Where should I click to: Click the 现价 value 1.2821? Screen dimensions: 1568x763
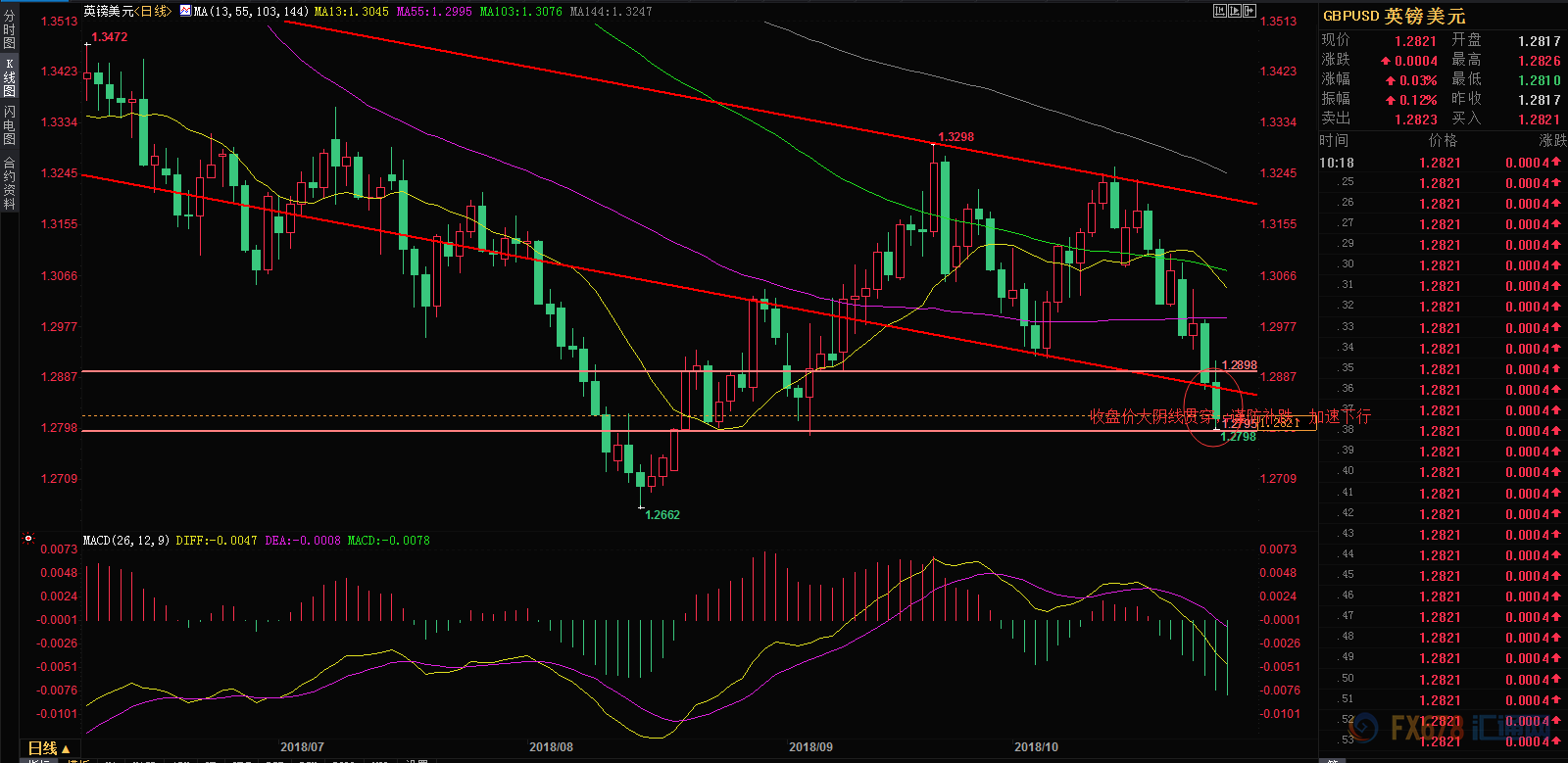click(x=1415, y=41)
